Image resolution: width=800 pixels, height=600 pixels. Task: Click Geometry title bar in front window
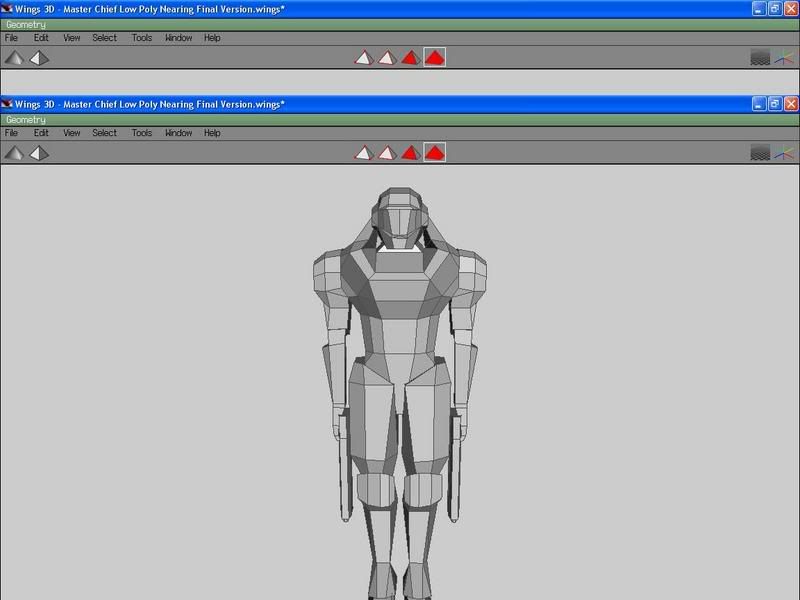coord(400,120)
